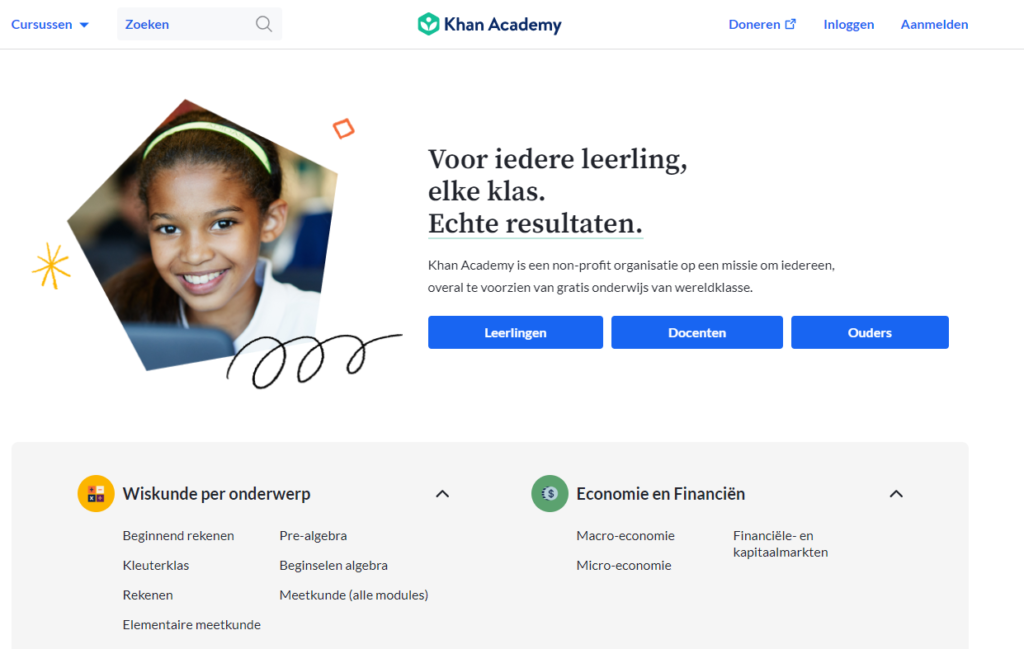The width and height of the screenshot is (1024, 649).
Task: Focus the Zoeken search field
Action: pyautogui.click(x=199, y=24)
